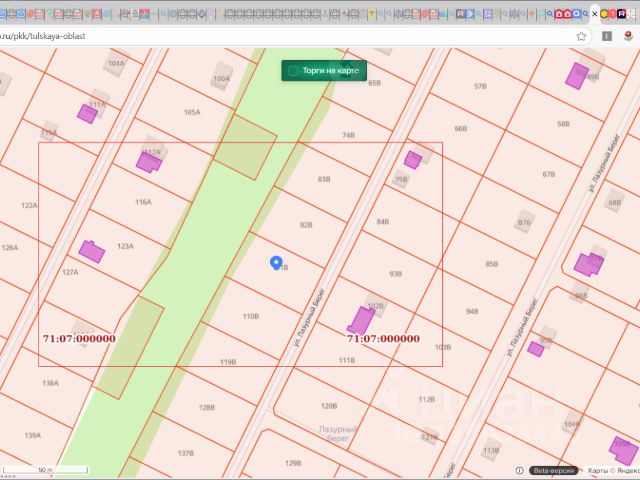Click parcel label 128B

click(207, 408)
